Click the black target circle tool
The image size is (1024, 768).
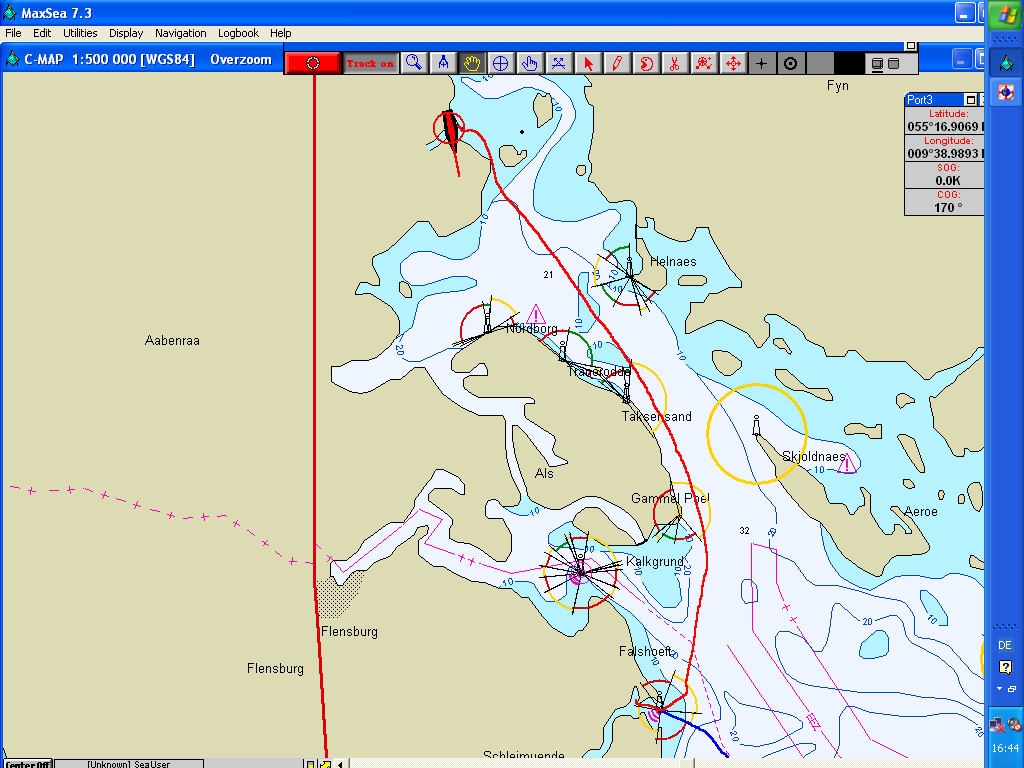pos(790,63)
